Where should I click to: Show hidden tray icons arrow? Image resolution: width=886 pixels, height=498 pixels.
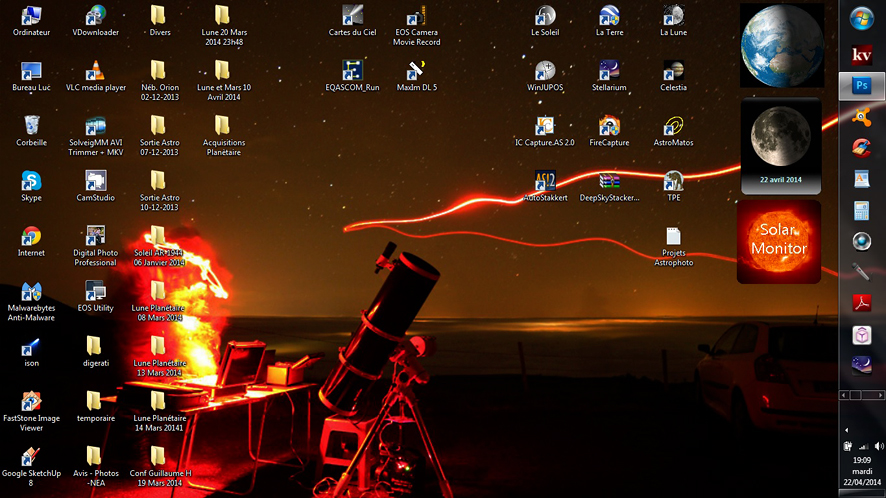pos(846,430)
